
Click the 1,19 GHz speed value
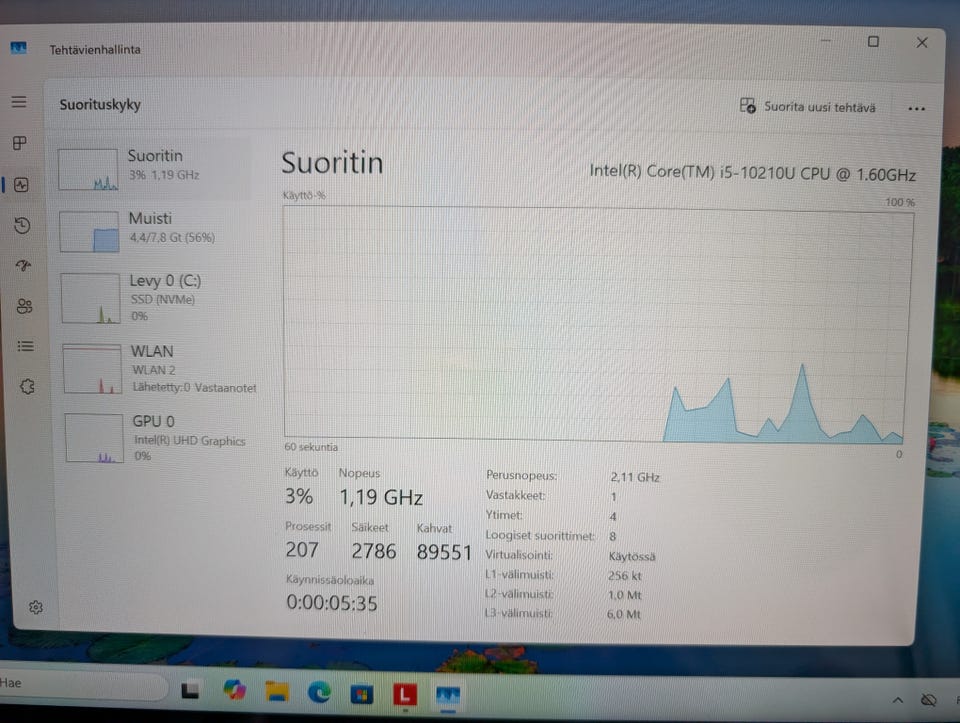[381, 497]
